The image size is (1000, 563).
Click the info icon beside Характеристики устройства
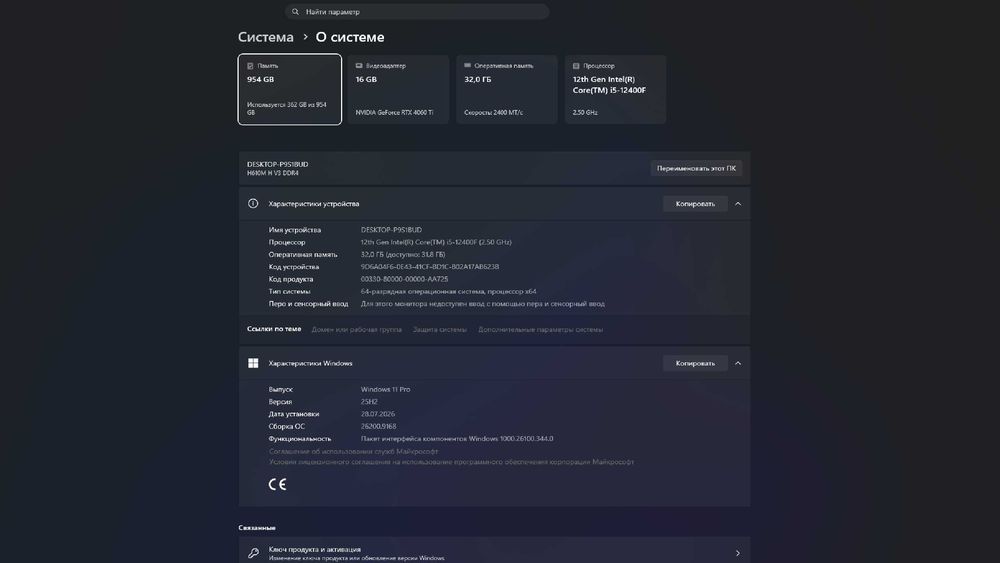coord(253,203)
